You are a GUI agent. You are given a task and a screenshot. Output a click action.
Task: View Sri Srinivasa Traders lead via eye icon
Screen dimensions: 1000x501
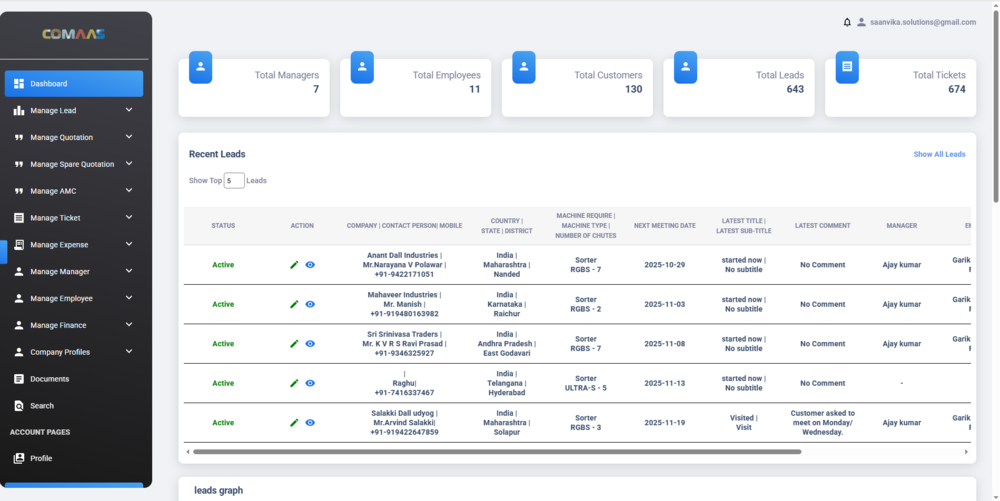[310, 344]
